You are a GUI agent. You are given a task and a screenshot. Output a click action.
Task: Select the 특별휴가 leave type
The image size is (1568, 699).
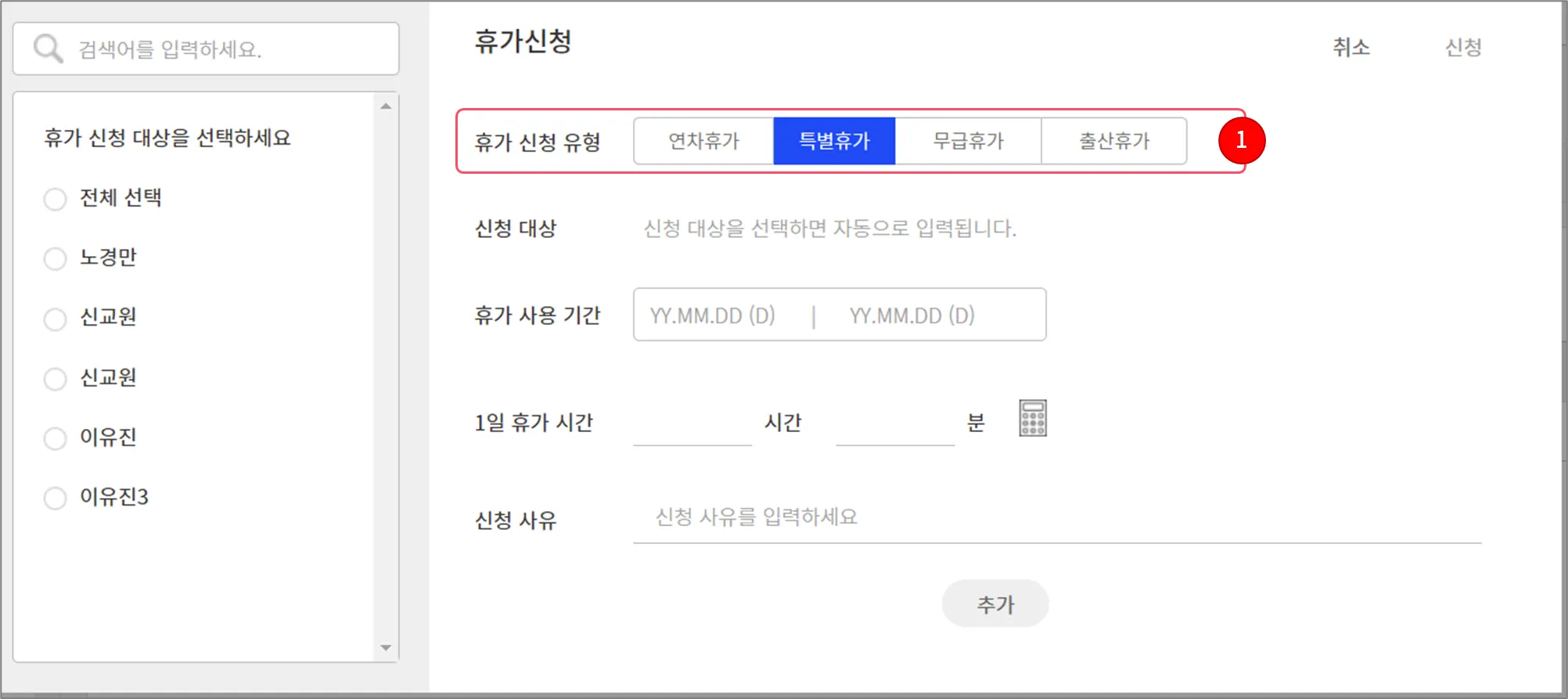coord(834,141)
